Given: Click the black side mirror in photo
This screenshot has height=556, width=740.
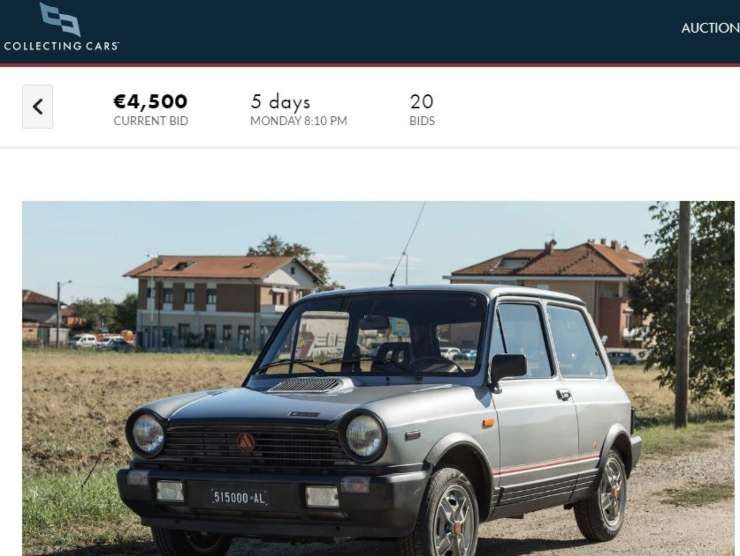Looking at the screenshot, I should click(x=508, y=368).
